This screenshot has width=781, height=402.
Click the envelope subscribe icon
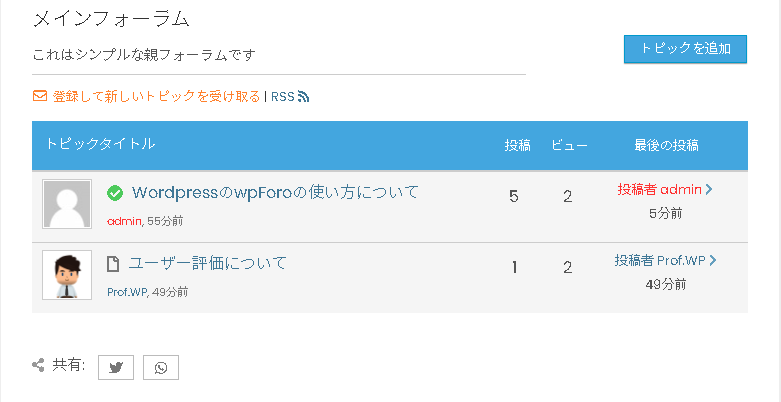click(40, 96)
